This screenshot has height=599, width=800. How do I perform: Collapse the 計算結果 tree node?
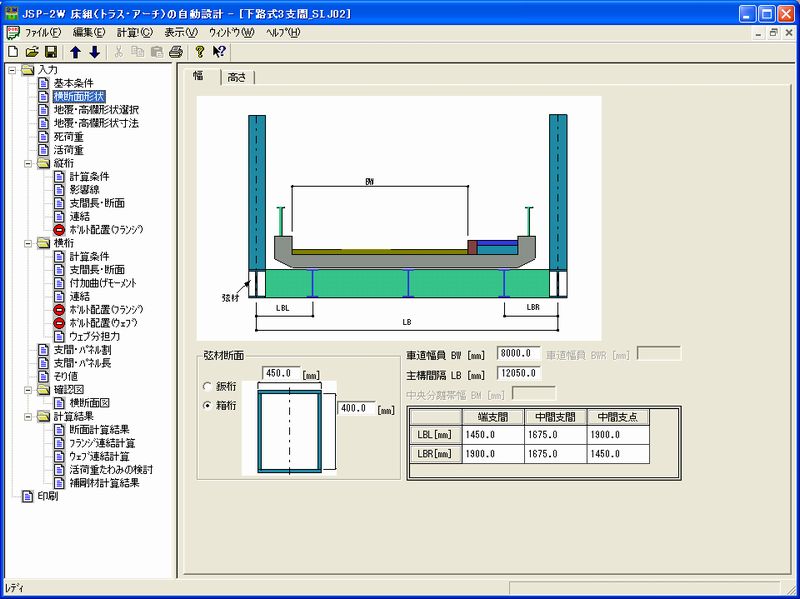coord(28,416)
